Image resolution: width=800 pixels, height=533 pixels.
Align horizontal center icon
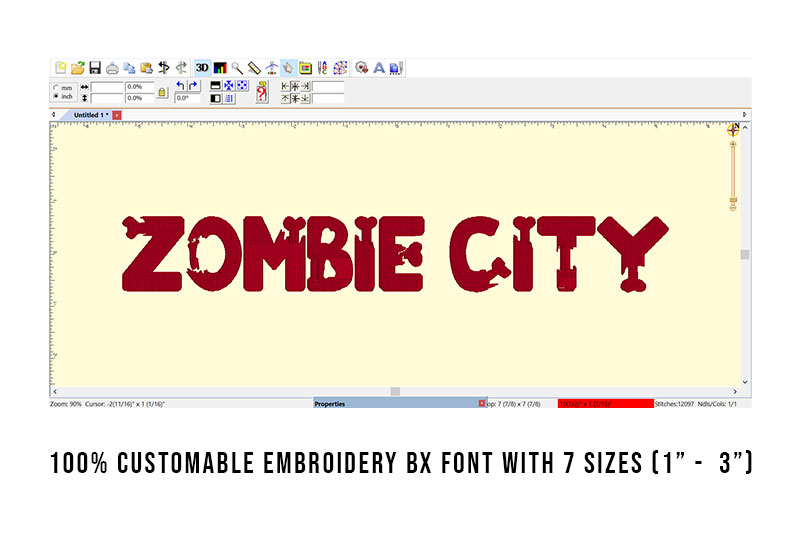(295, 86)
